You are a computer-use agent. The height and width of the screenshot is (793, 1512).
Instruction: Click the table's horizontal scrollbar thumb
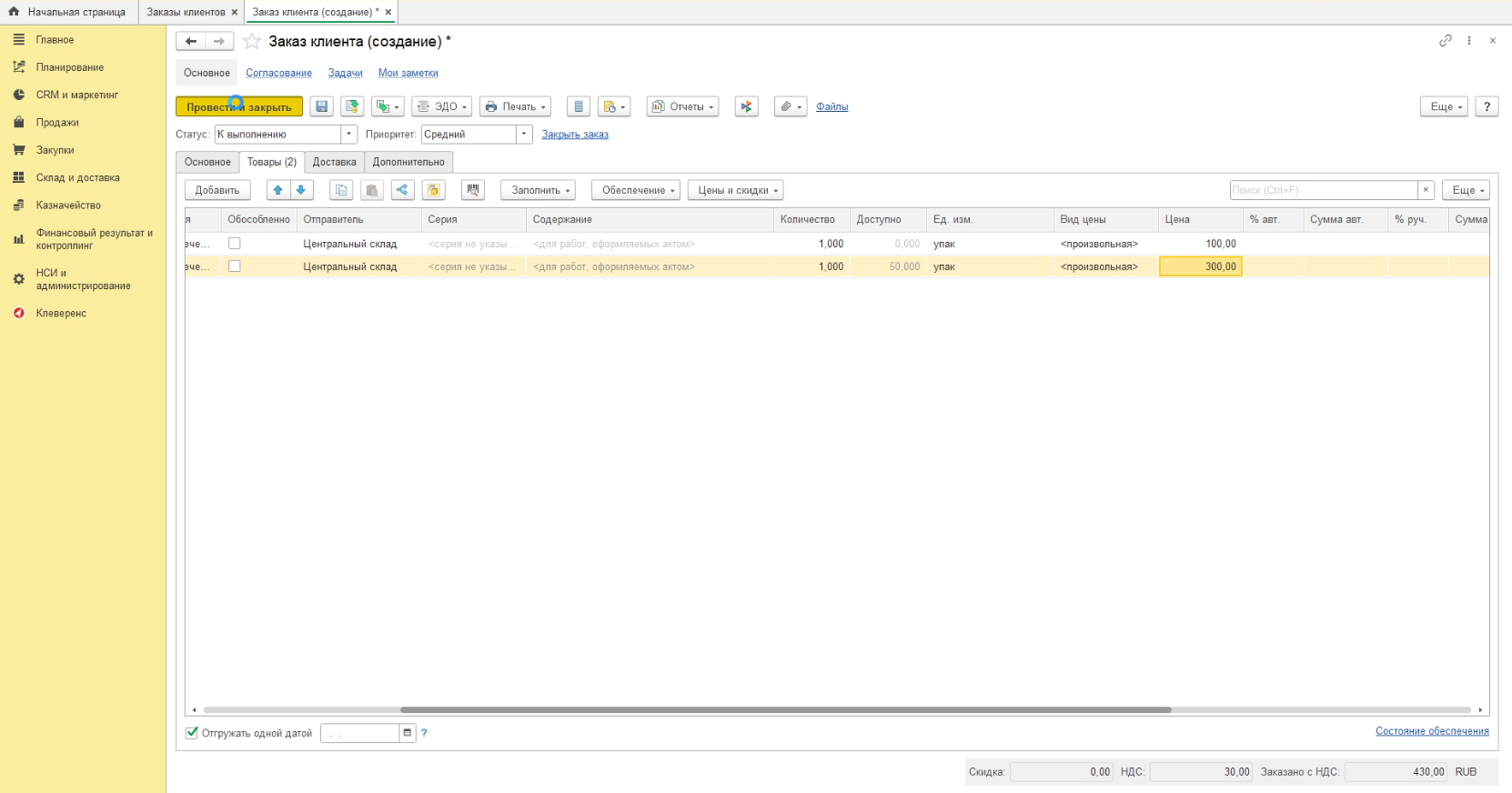coord(786,709)
